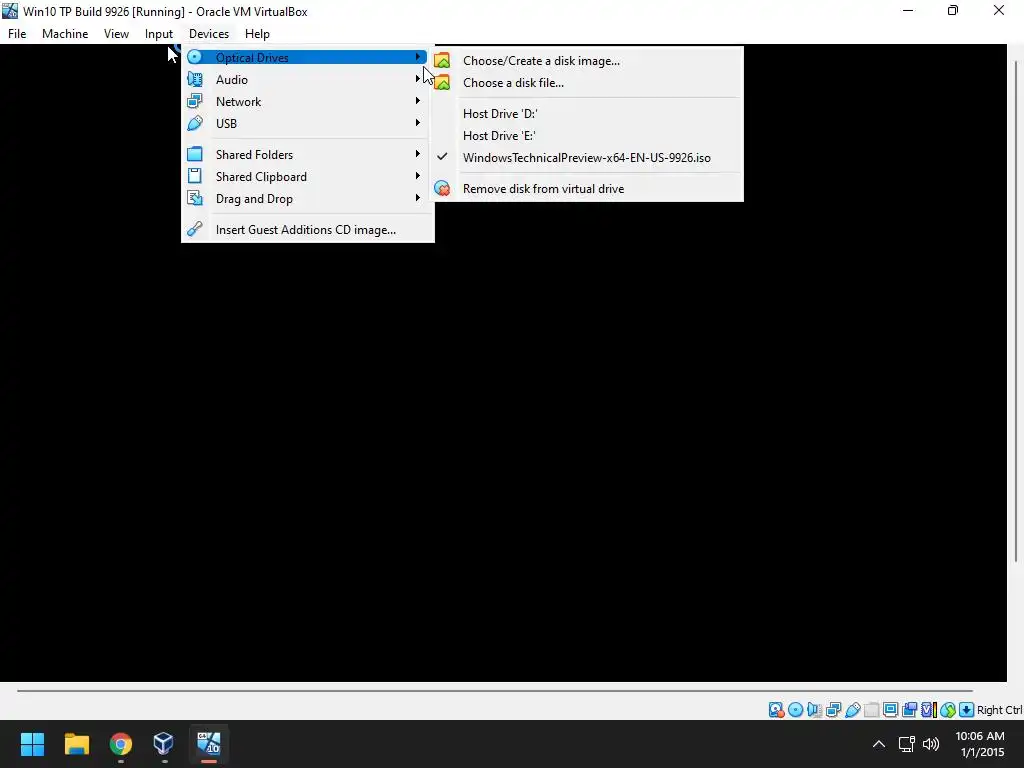This screenshot has width=1024, height=768.
Task: Expand the Shared Clipboard submenu arrow
Action: (x=418, y=176)
